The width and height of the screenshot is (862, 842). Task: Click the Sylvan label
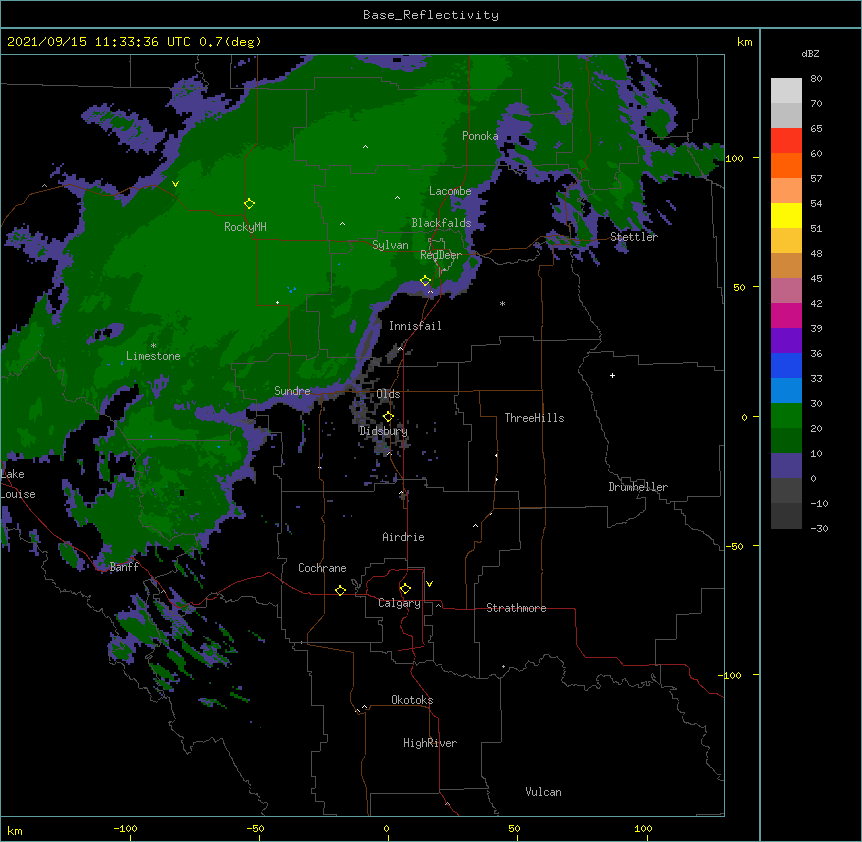coord(390,245)
